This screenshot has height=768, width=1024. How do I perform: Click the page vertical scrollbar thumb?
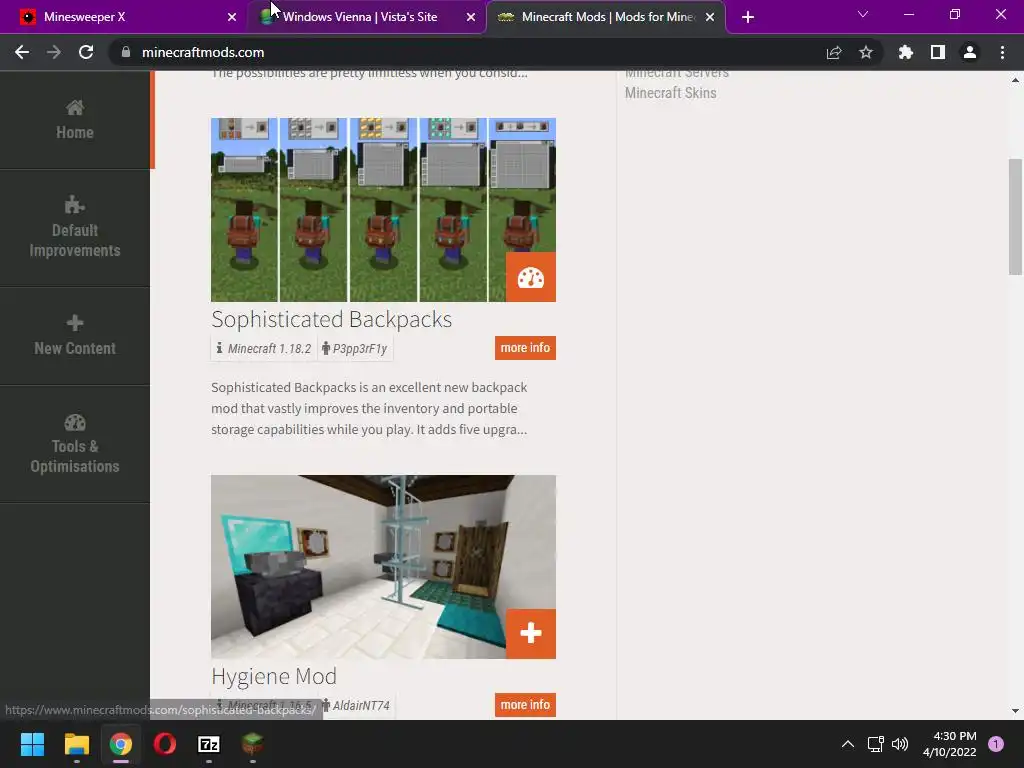click(x=1015, y=217)
